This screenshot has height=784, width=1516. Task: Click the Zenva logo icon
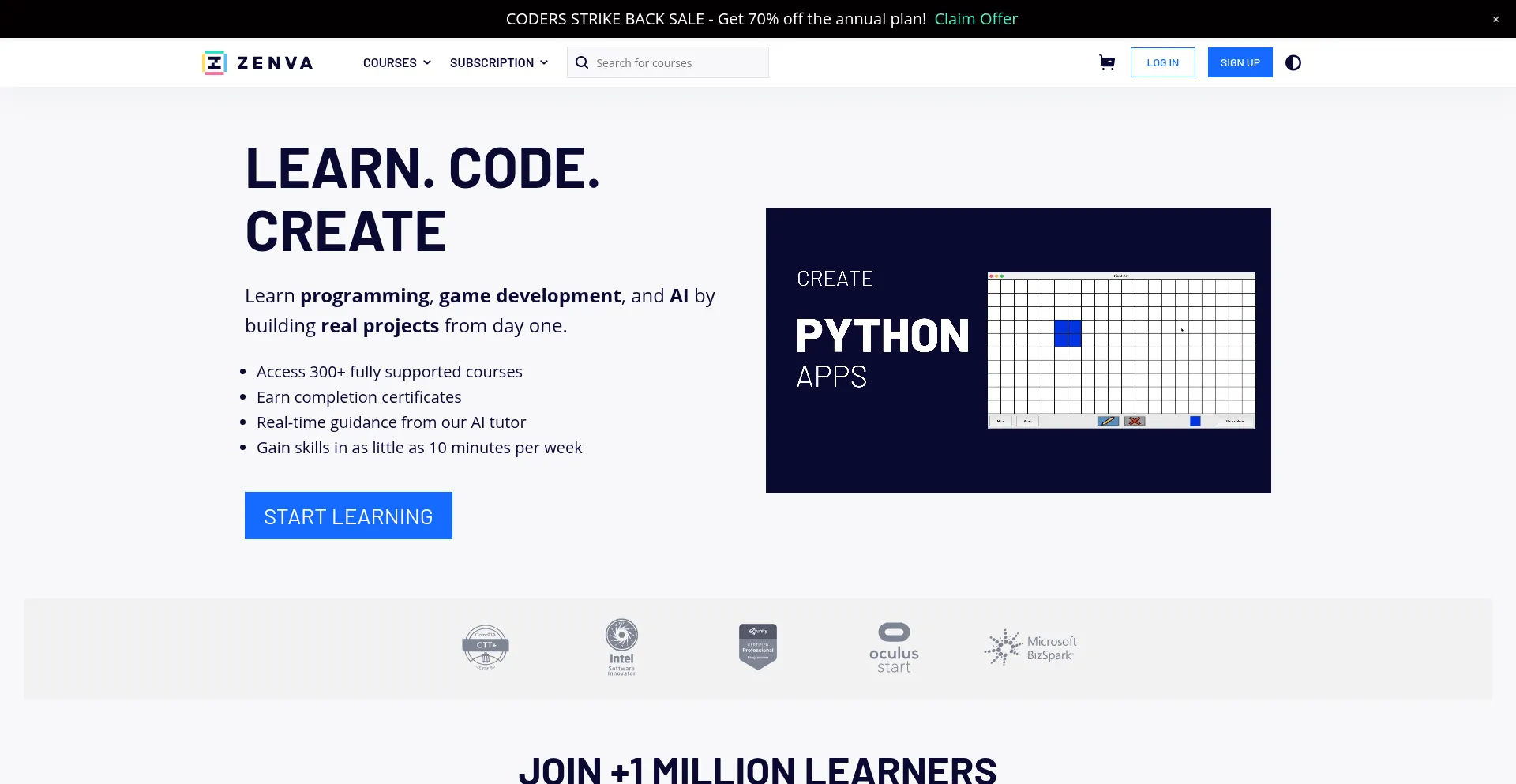(214, 62)
